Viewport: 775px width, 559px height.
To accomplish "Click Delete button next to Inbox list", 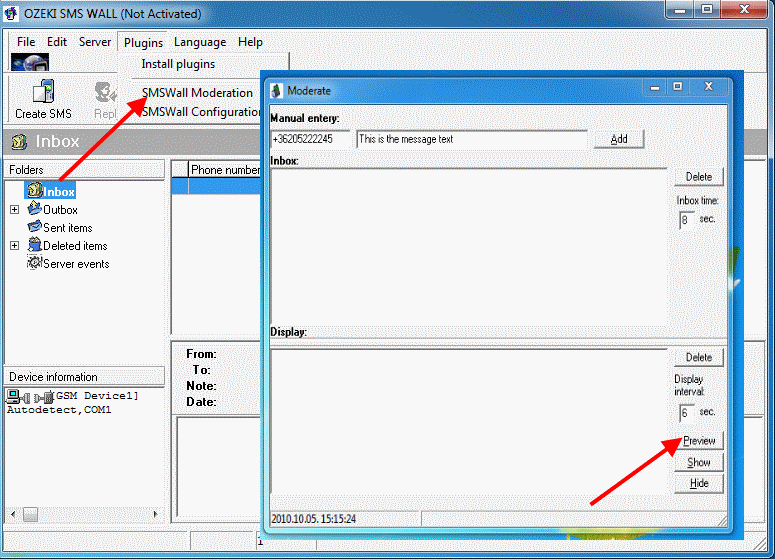I will click(699, 177).
